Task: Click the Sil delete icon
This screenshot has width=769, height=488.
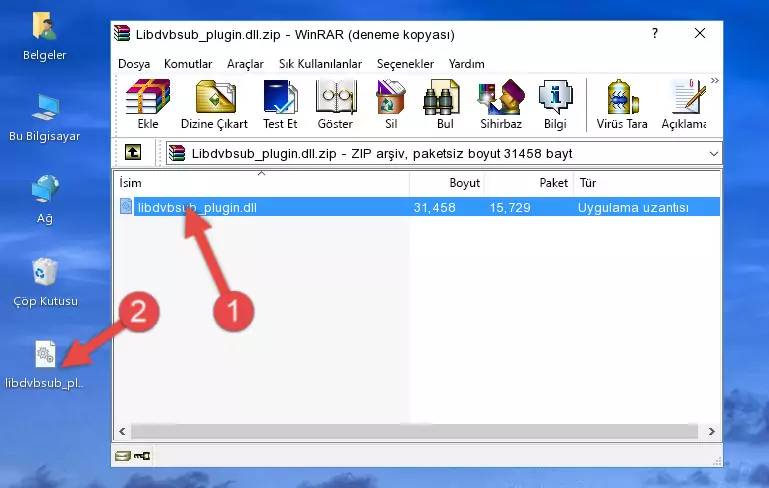Action: coord(391,104)
